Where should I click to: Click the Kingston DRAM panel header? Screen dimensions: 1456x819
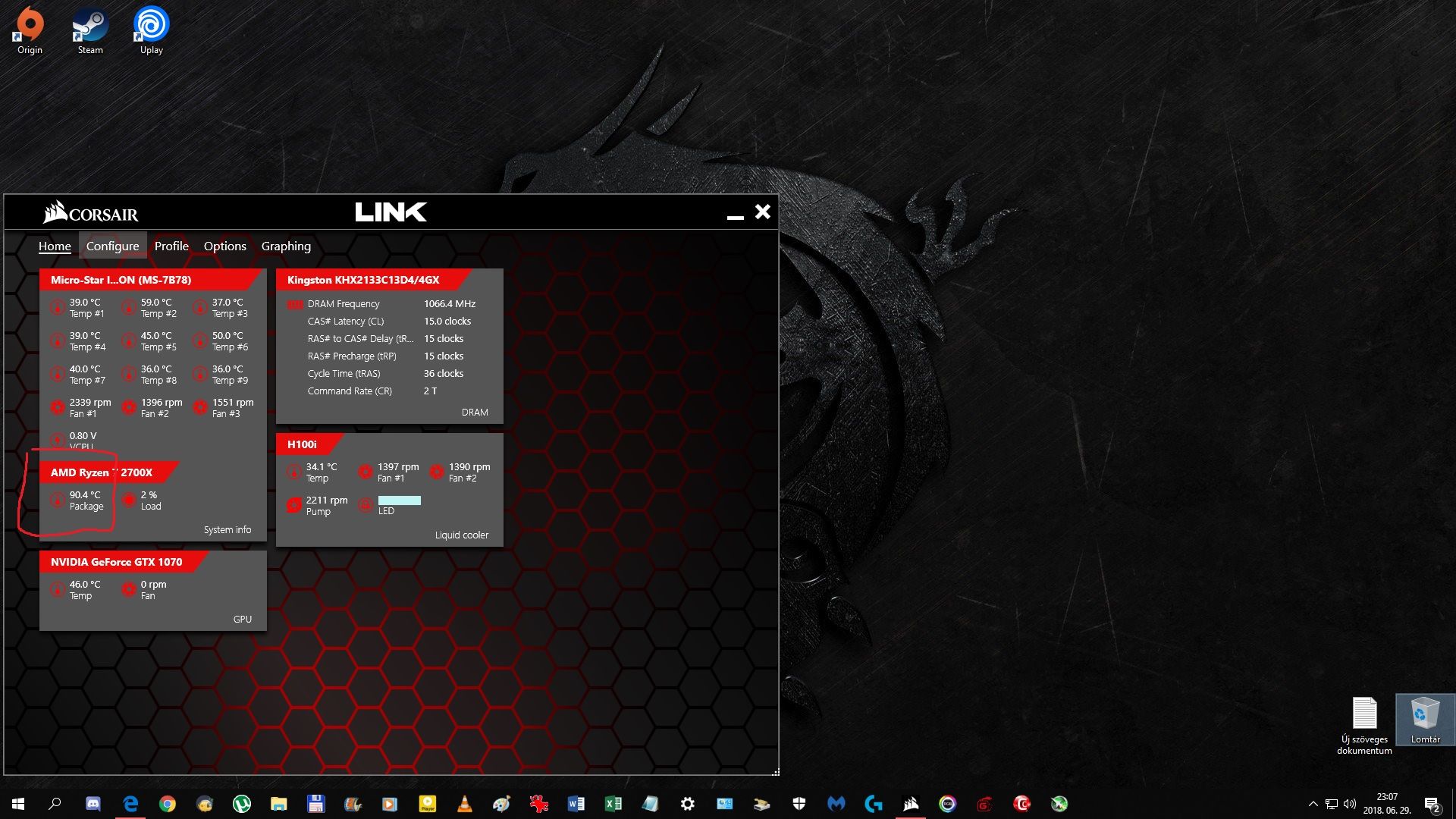coord(363,280)
